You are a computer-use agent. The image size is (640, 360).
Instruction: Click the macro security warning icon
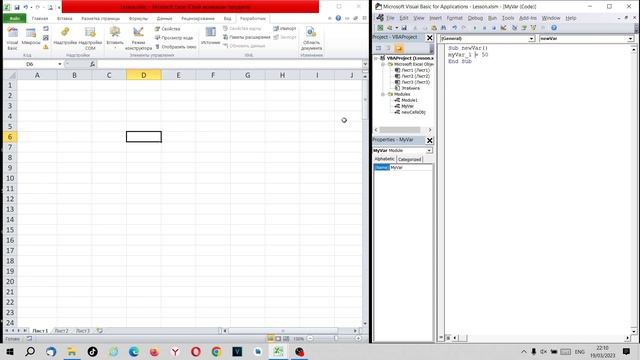click(46, 47)
